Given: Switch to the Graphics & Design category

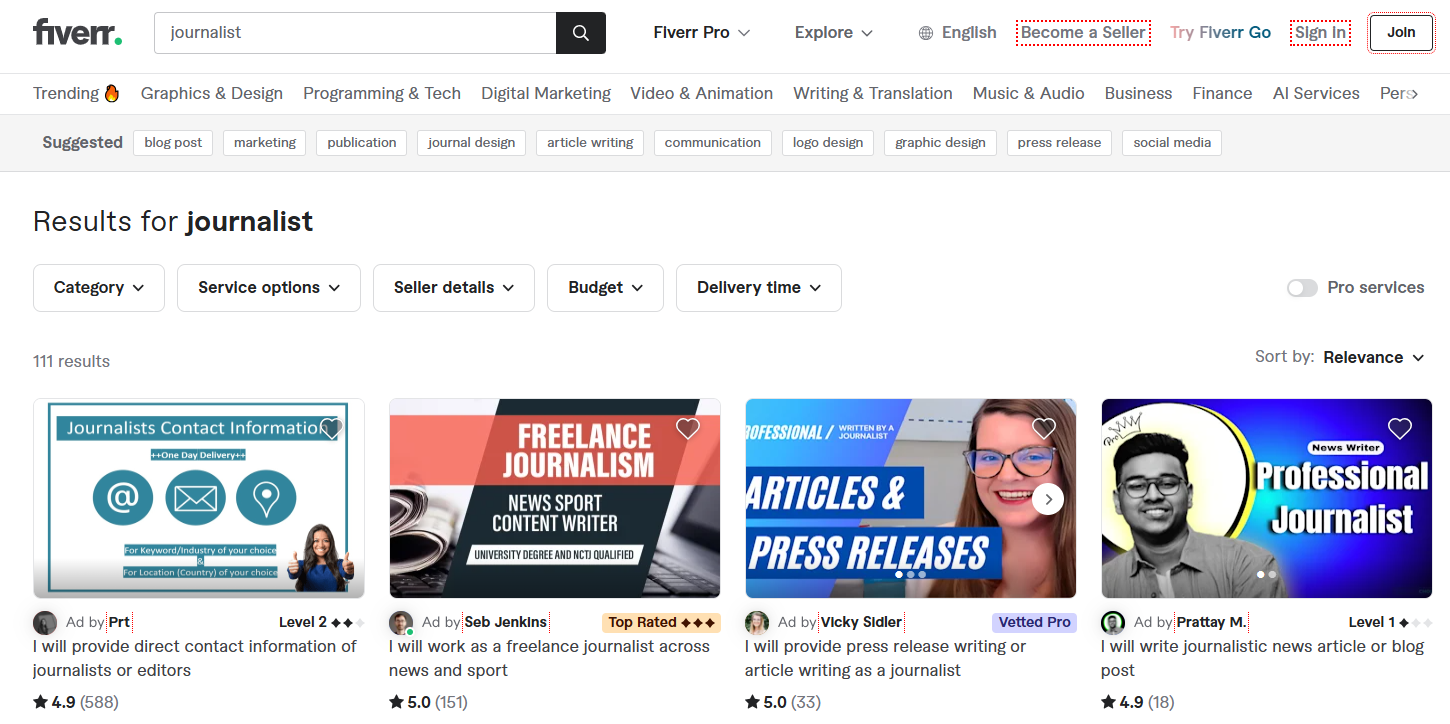Looking at the screenshot, I should click(x=211, y=93).
